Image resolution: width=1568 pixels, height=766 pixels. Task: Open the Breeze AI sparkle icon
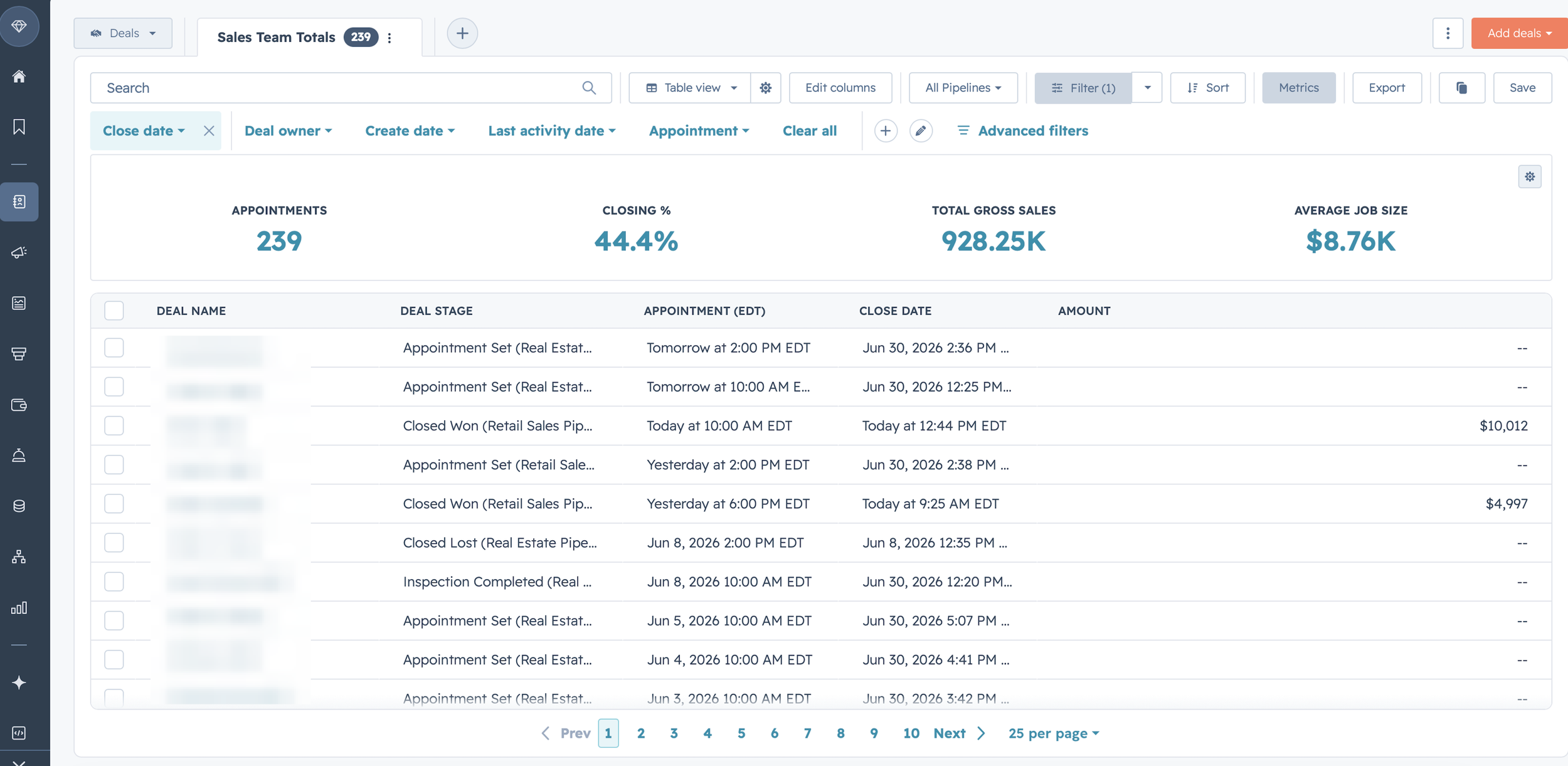click(x=19, y=682)
